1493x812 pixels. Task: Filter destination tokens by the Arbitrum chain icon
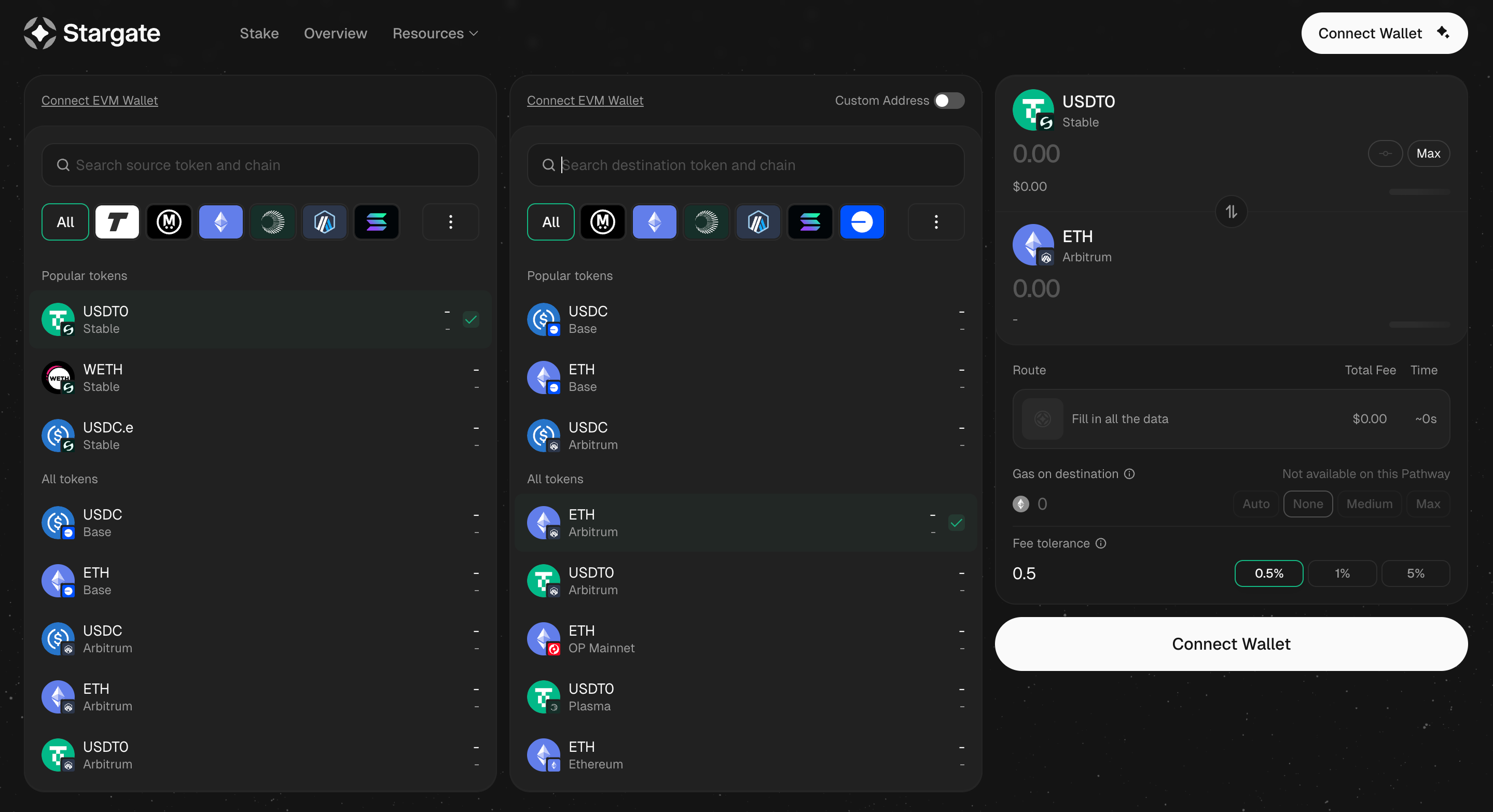tap(758, 222)
